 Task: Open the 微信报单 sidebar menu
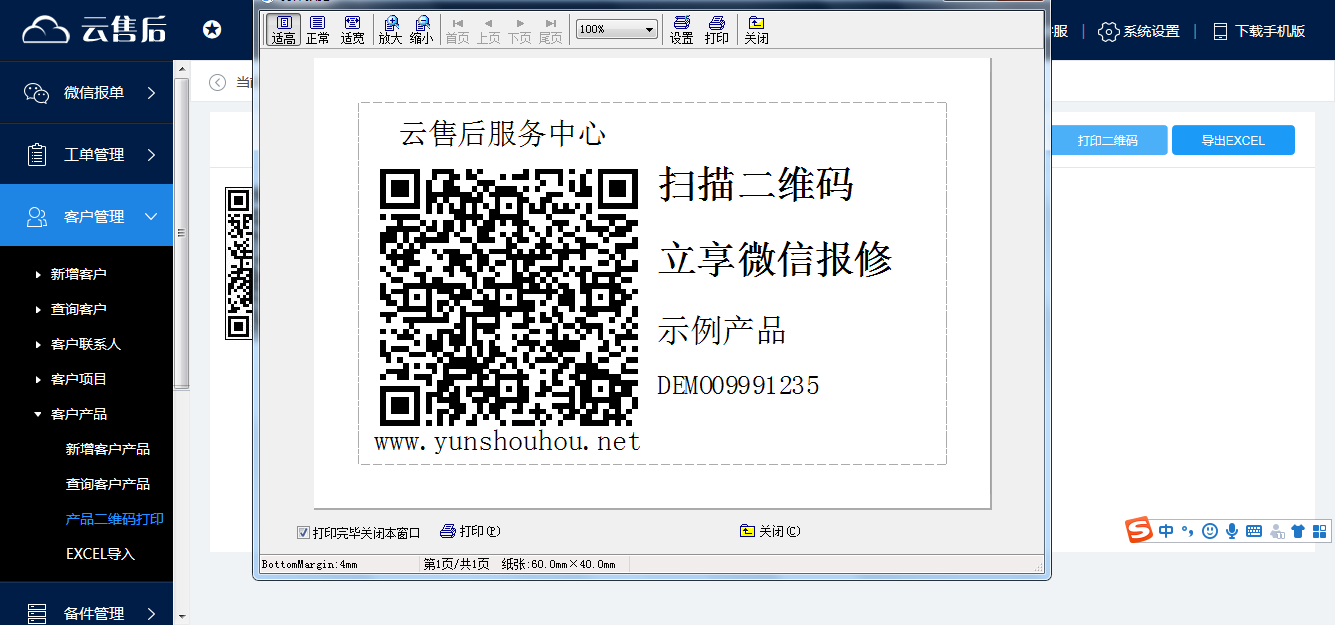(x=87, y=93)
